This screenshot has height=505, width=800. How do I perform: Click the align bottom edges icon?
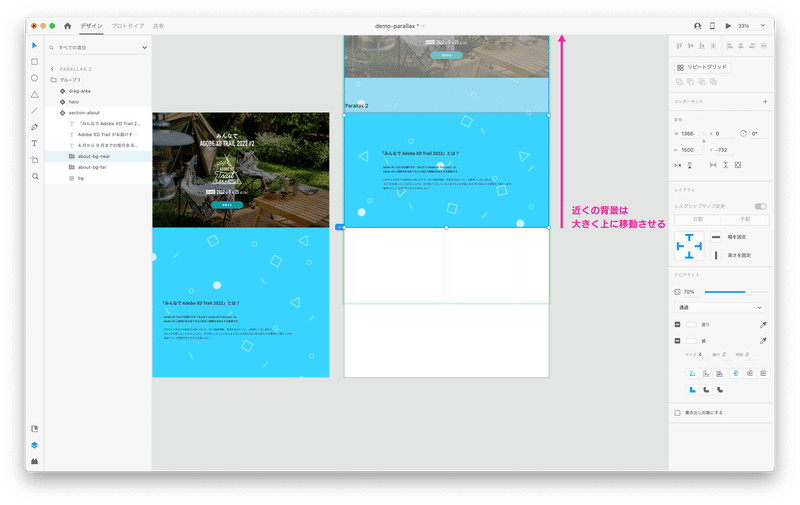click(x=702, y=46)
